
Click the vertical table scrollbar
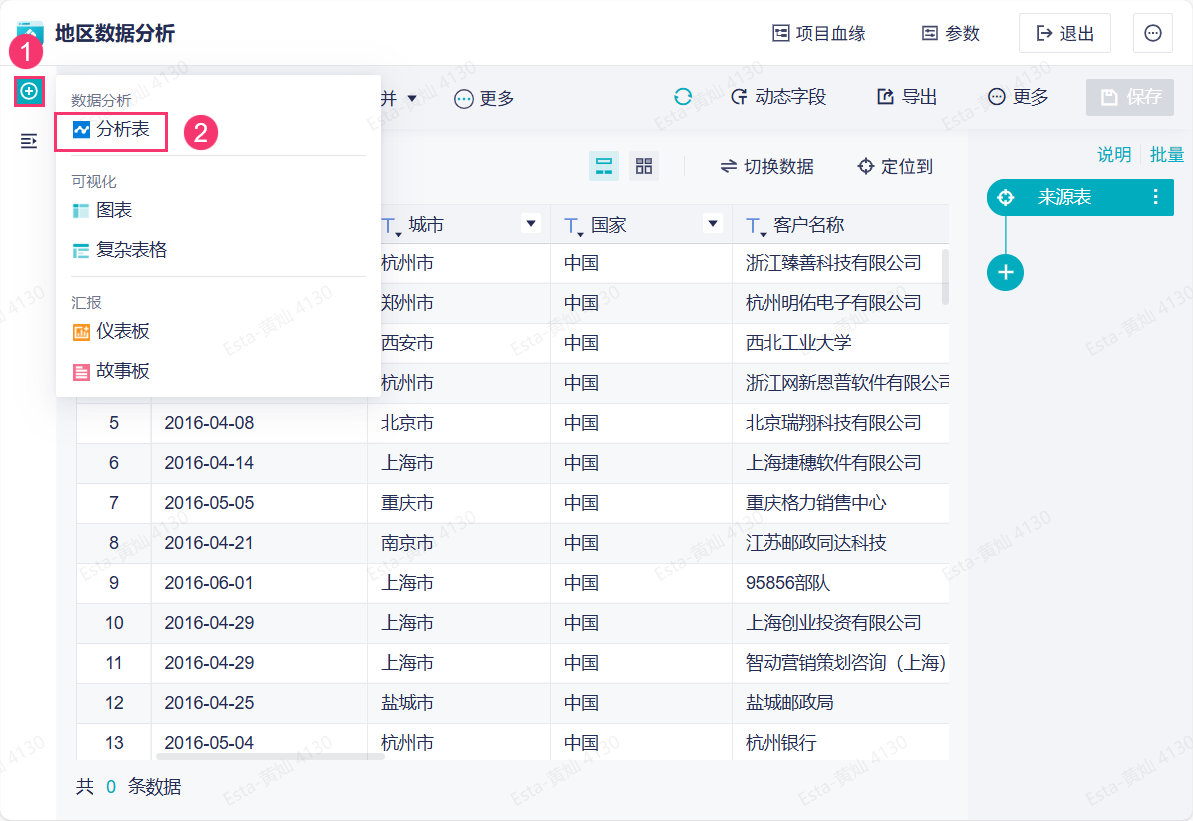(x=946, y=276)
